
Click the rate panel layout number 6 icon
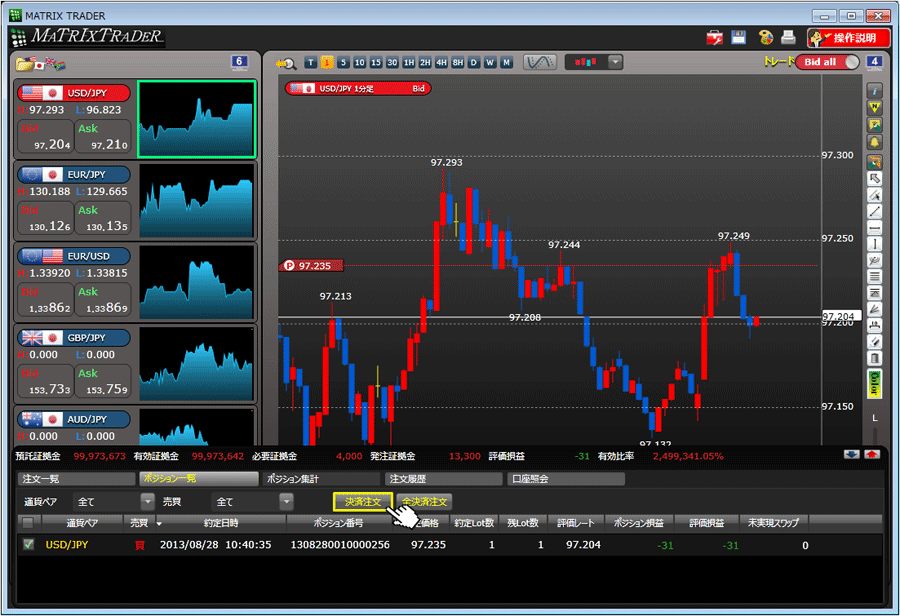pyautogui.click(x=239, y=62)
